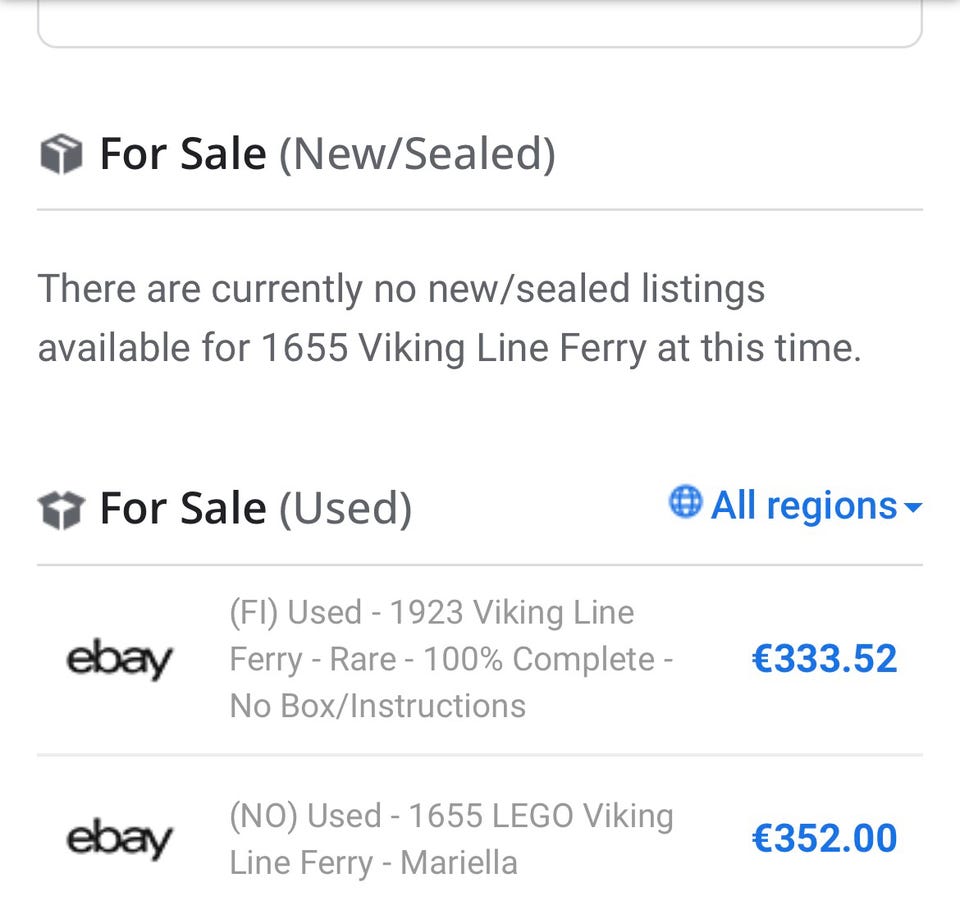Screen dimensions: 960x910
Task: Open the 1655 LEGO Viking Line Ferry Mariella listing
Action: tap(451, 839)
